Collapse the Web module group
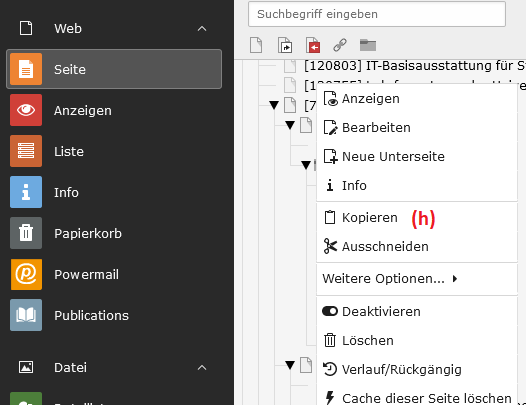 202,29
